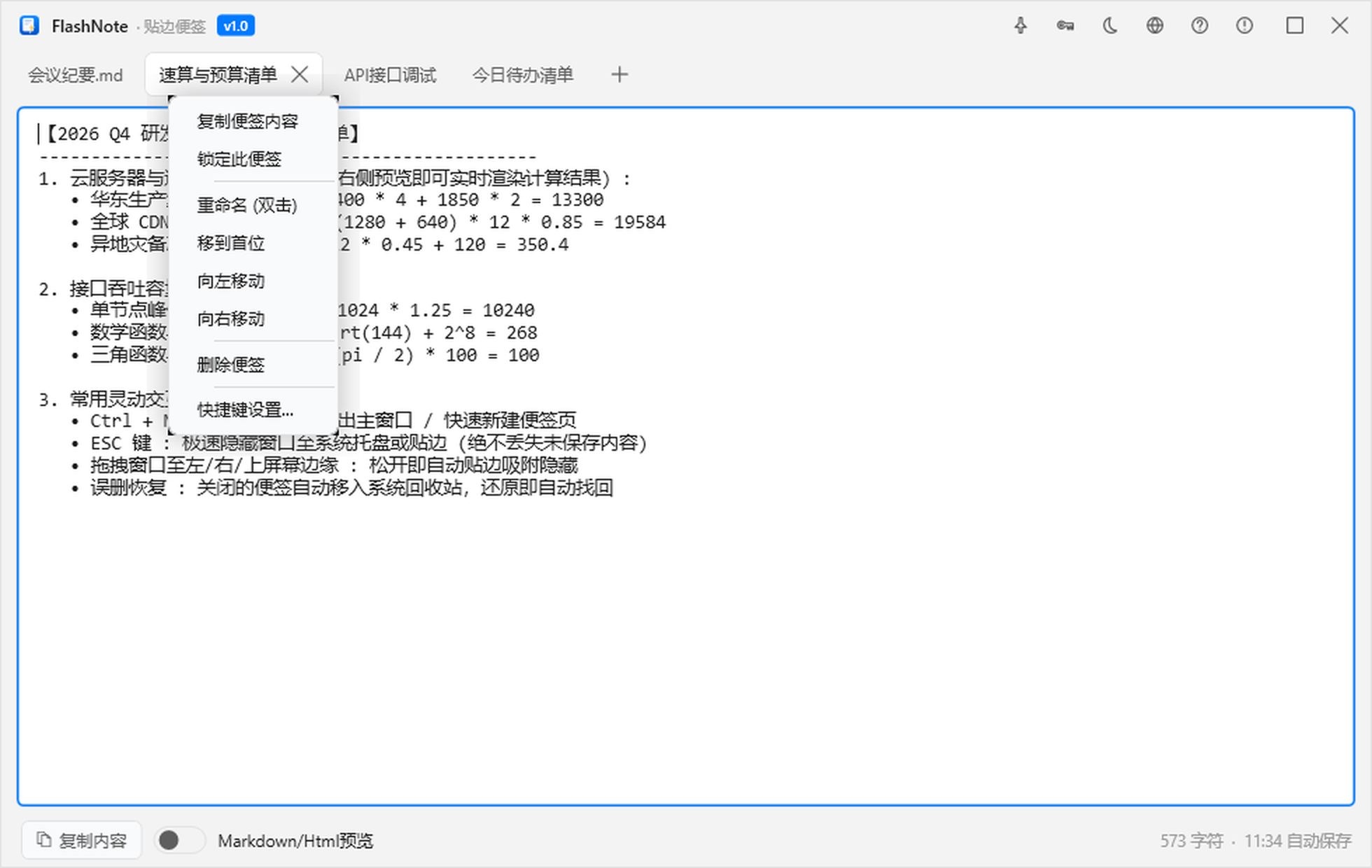Click the key password icon
The width and height of the screenshot is (1372, 868).
(x=1065, y=26)
